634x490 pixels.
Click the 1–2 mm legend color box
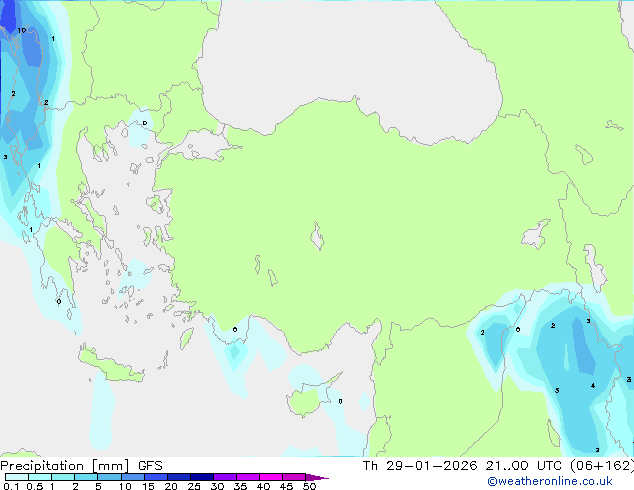[63, 477]
